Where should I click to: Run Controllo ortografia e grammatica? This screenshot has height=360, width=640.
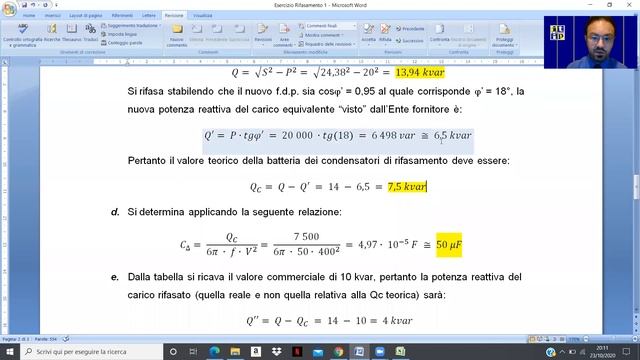point(23,35)
